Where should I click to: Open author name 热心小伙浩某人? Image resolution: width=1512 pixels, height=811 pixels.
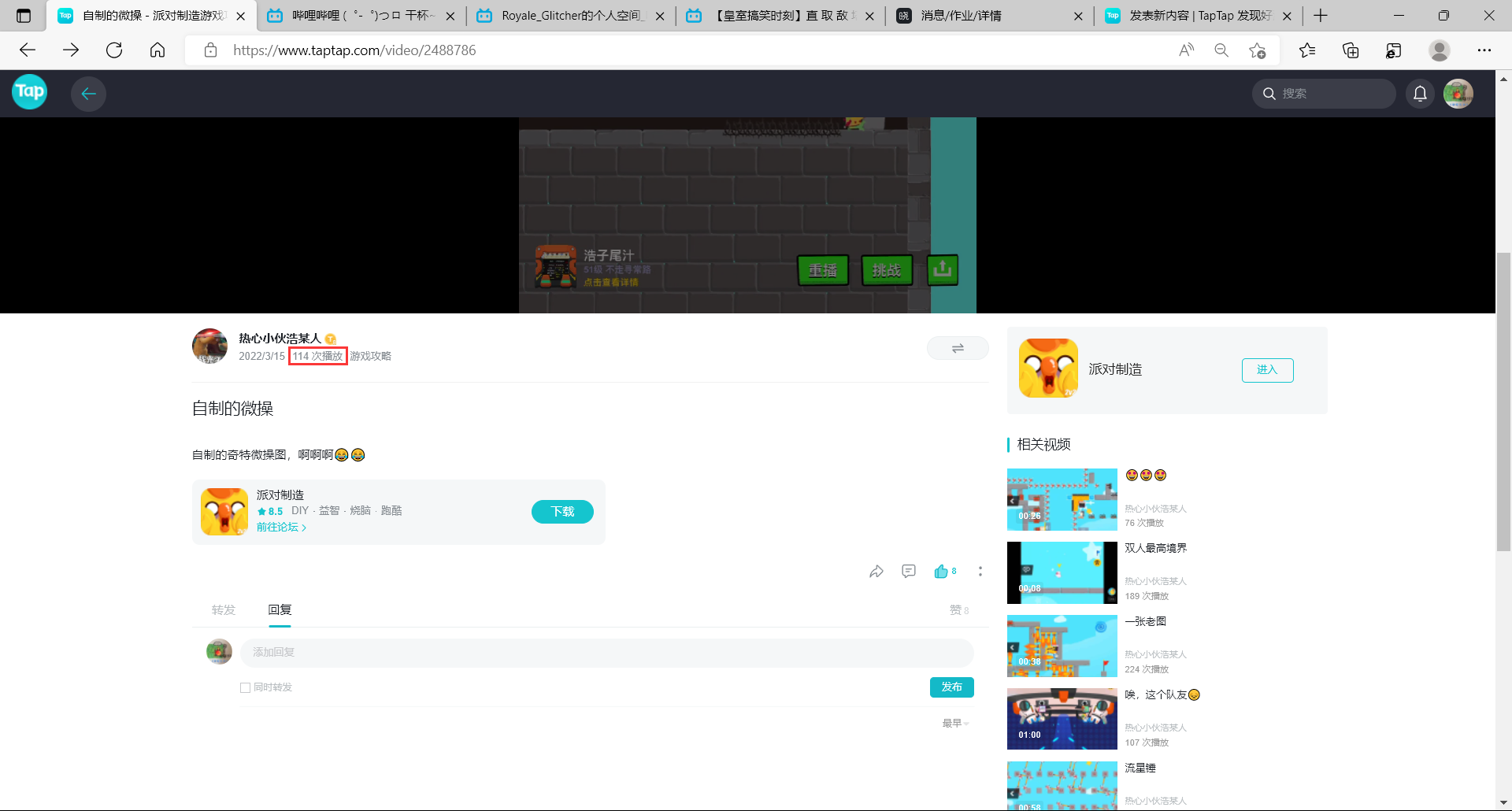pyautogui.click(x=280, y=339)
